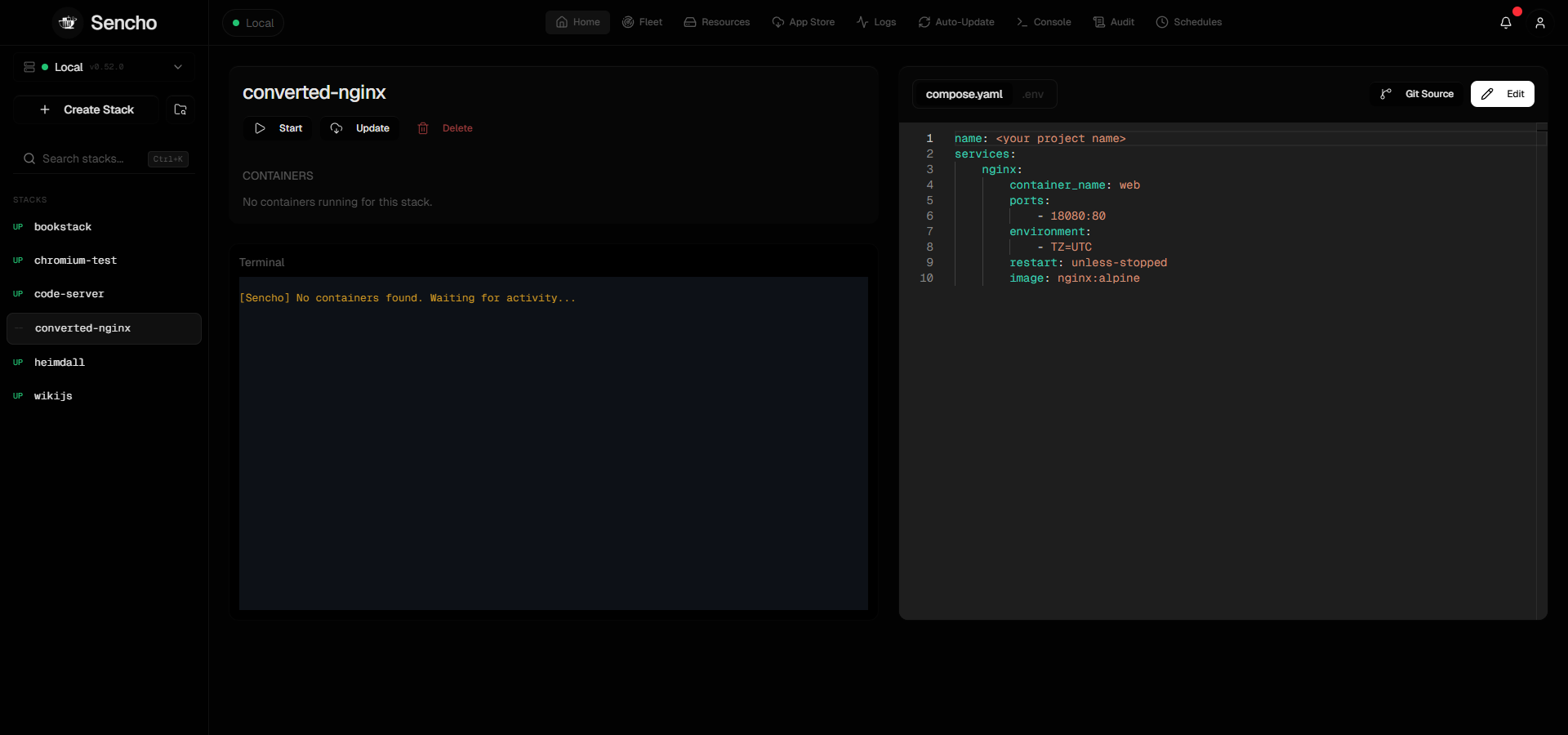Click line 1 'name: <your project name>'
Screen dimensions: 1568x735
point(1040,139)
